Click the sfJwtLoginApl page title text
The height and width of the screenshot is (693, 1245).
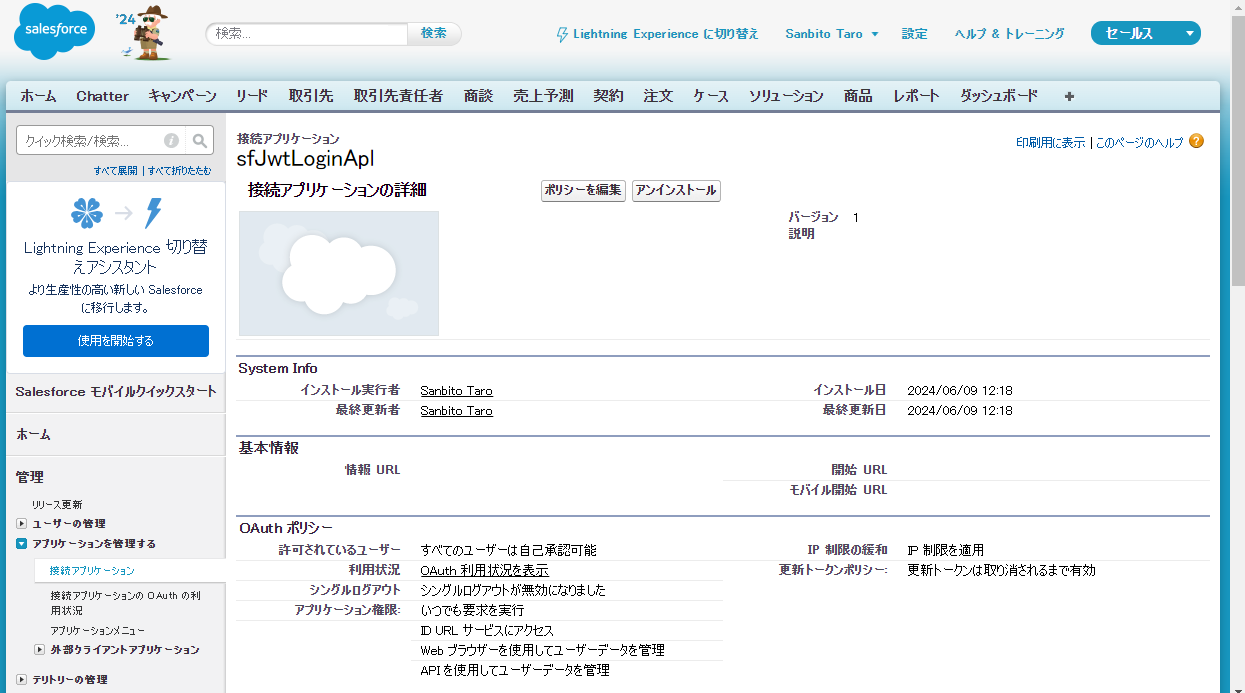305,159
